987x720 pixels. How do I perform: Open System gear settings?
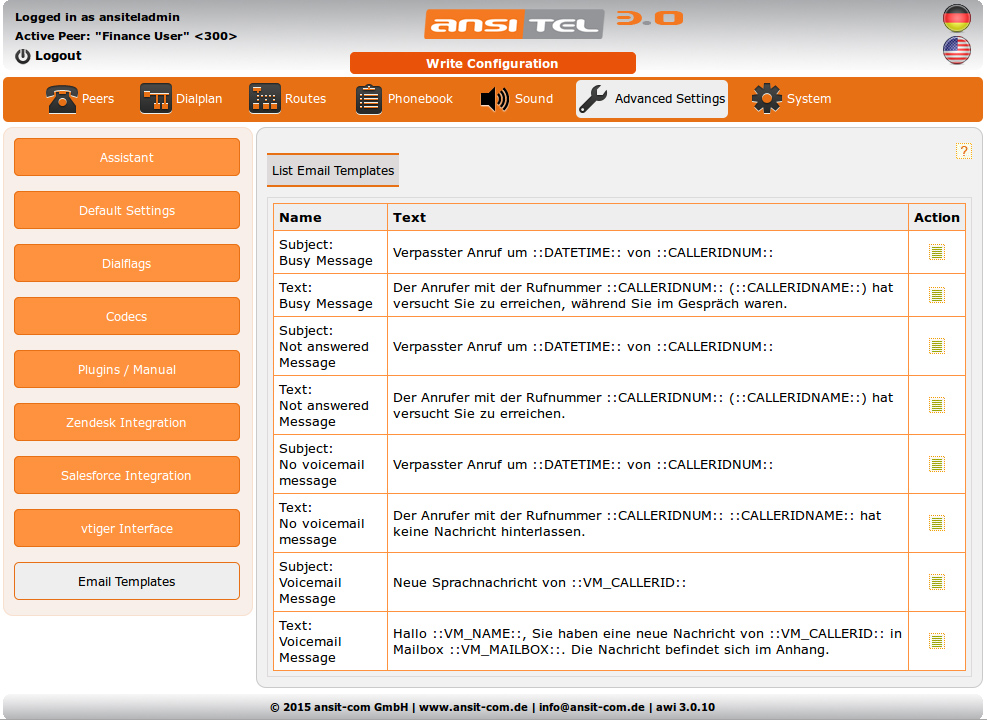point(767,99)
